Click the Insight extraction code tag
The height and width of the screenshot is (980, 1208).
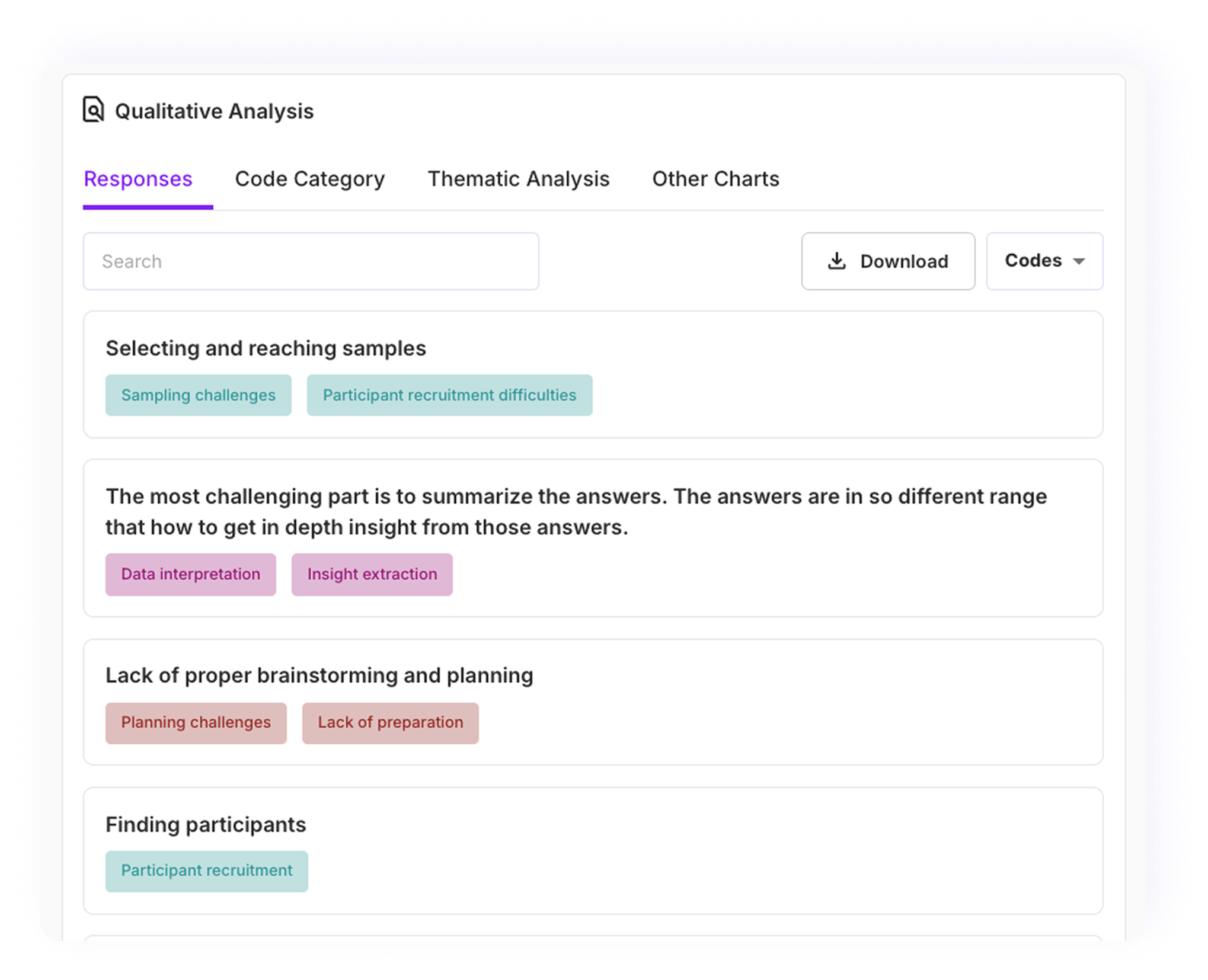[372, 574]
